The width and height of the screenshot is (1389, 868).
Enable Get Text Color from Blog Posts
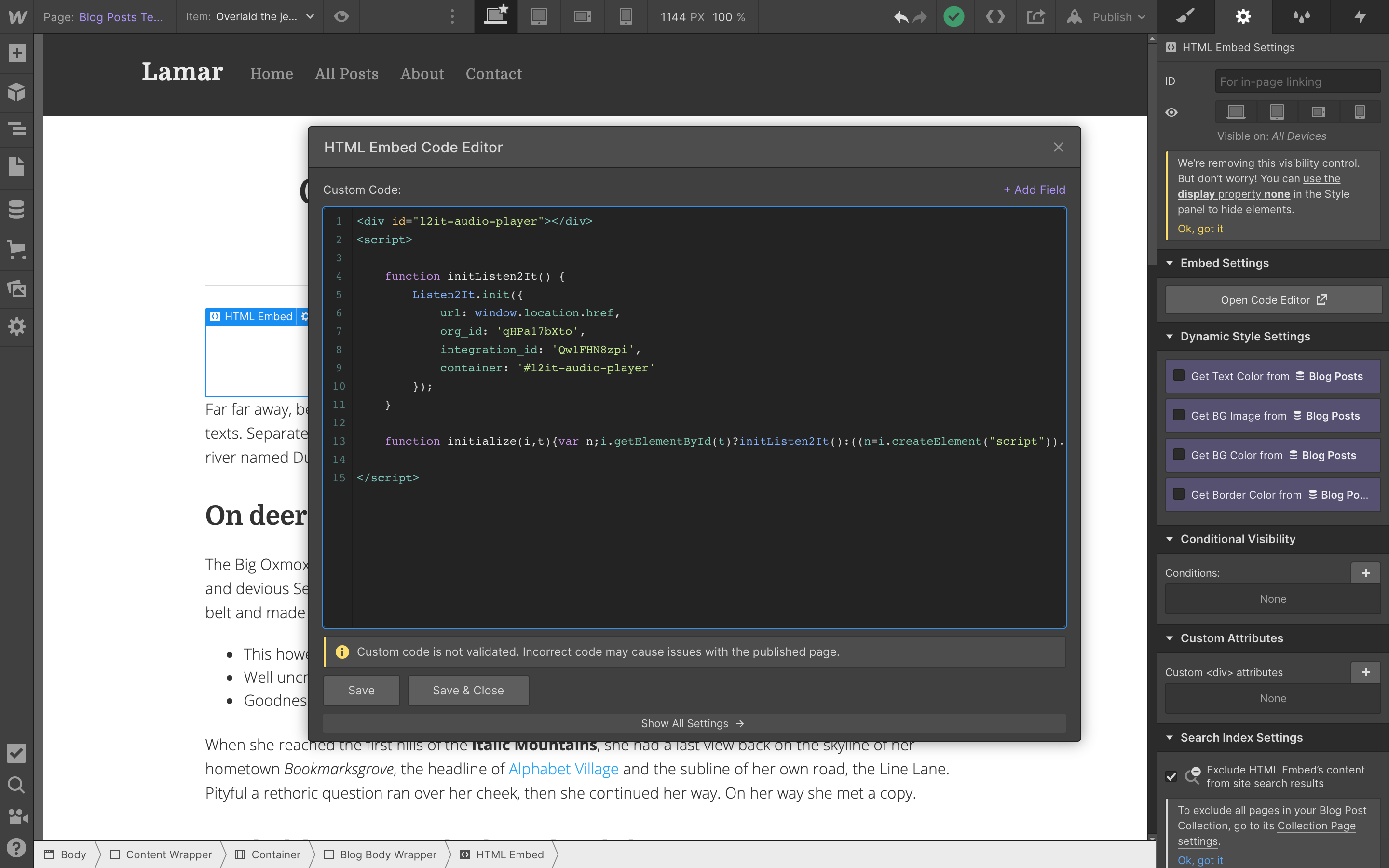[1179, 376]
